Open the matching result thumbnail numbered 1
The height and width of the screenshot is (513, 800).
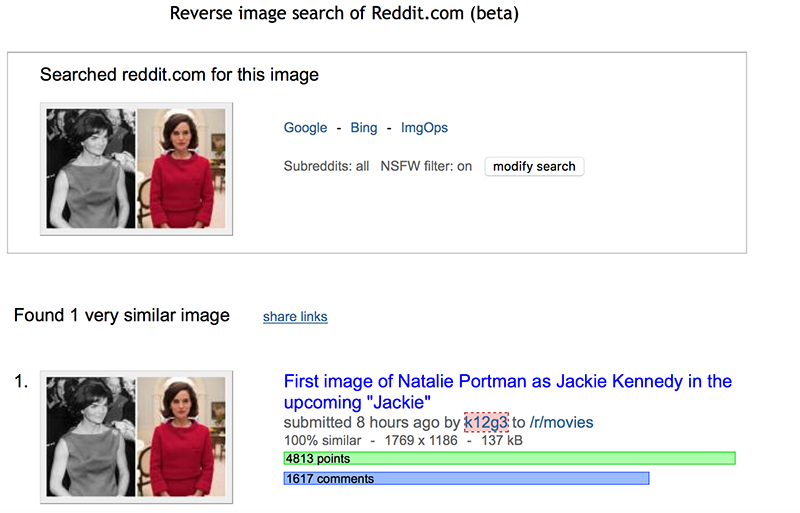coord(136,436)
